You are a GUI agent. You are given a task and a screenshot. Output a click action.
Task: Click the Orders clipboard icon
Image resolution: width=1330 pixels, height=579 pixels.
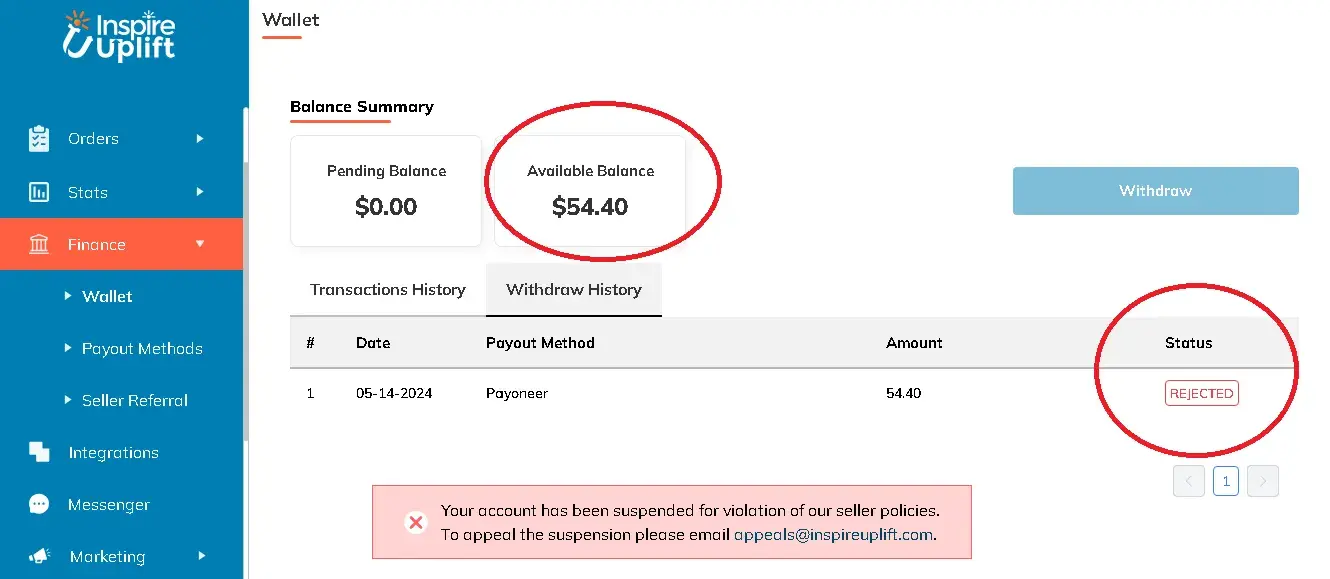click(39, 139)
